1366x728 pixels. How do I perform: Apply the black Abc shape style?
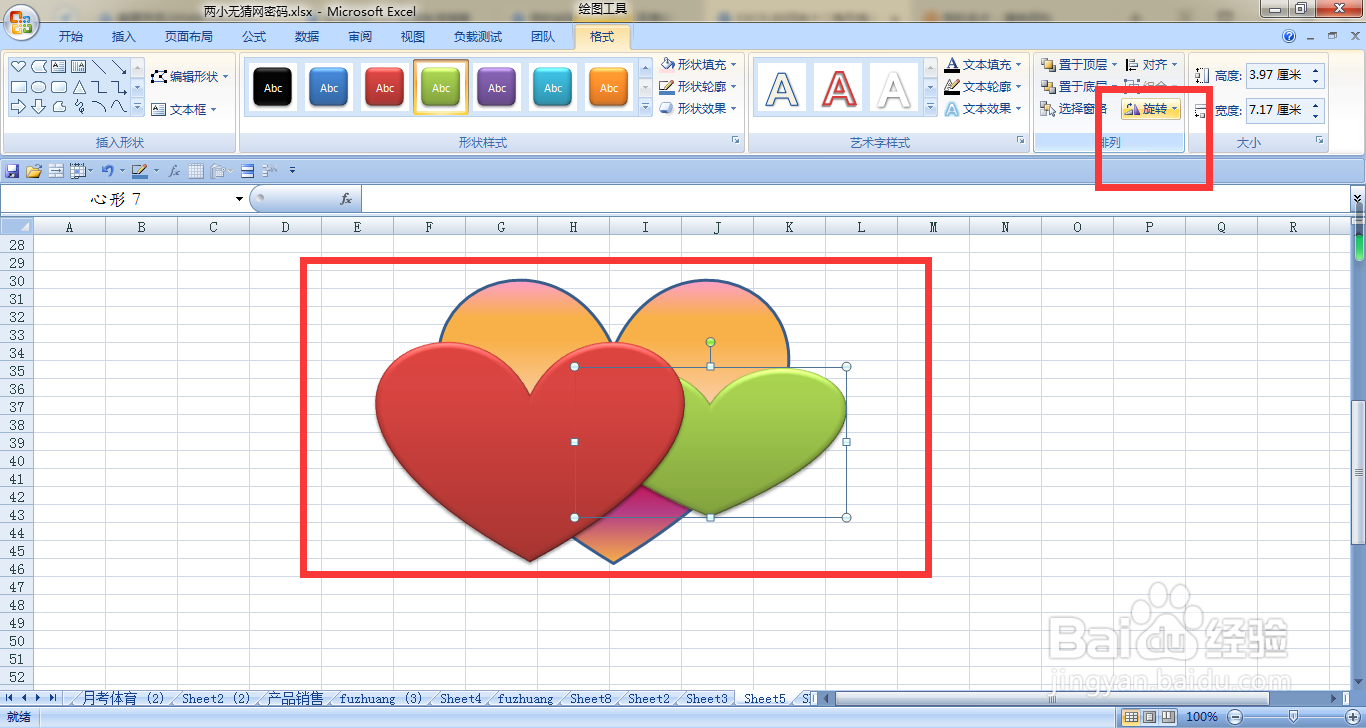click(x=273, y=88)
